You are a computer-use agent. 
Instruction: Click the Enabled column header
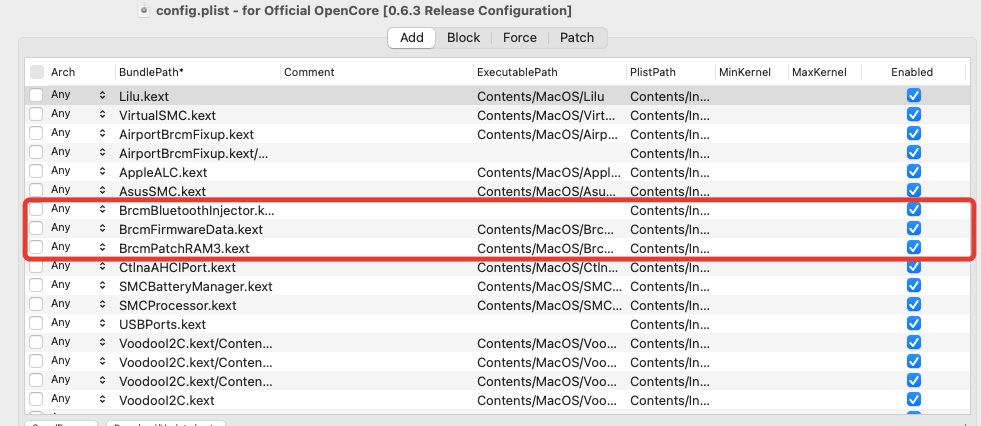[x=912, y=72]
